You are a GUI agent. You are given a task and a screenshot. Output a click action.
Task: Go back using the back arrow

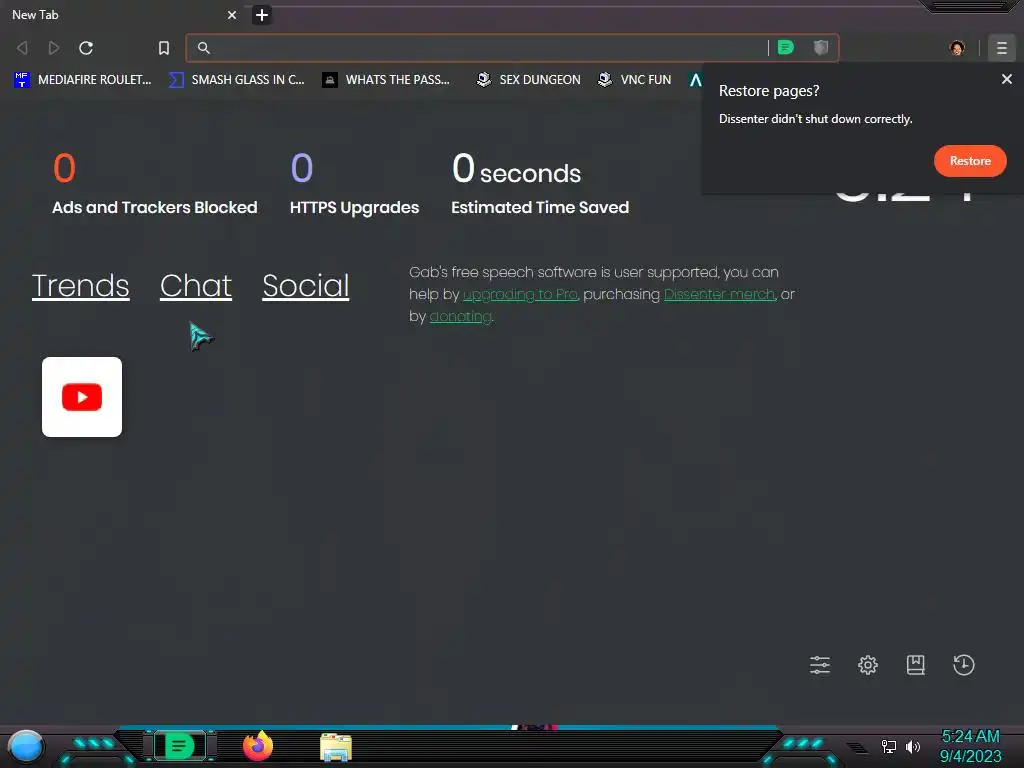22,48
